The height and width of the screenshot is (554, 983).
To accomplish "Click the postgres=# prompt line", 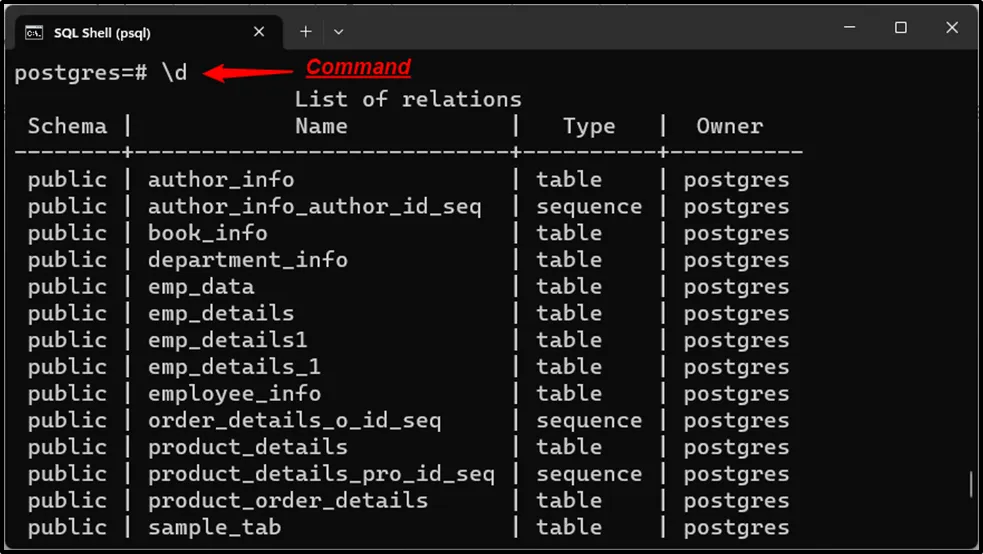I will coord(100,73).
